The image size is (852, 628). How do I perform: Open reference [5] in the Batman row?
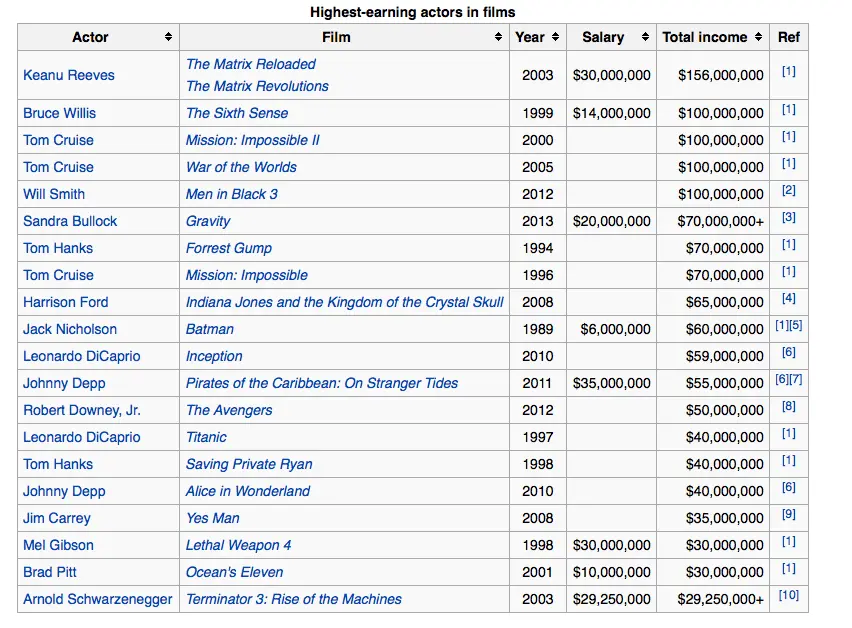pyautogui.click(x=796, y=327)
